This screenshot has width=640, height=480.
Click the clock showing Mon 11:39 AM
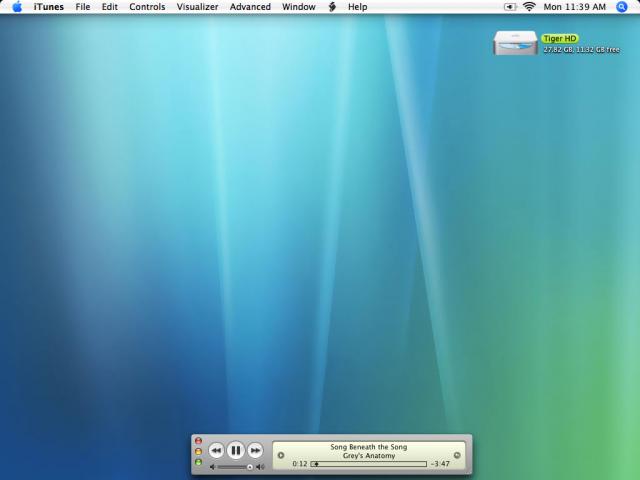coord(575,7)
